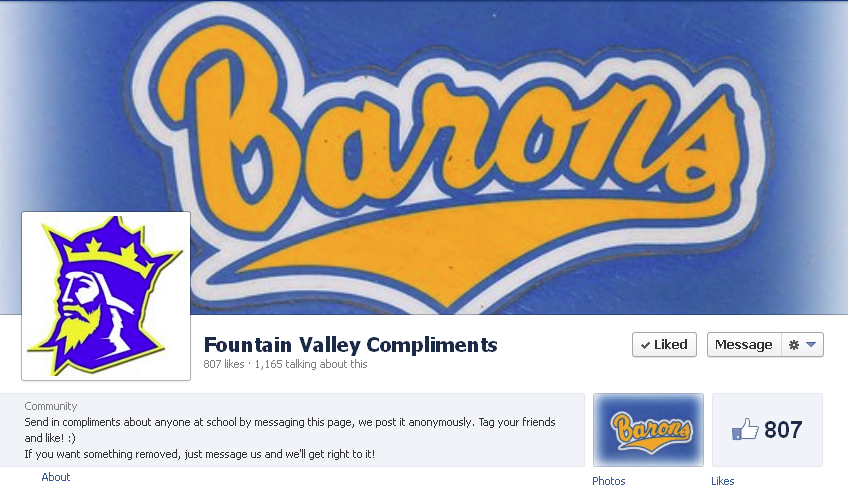
Task: Open the Barons photos thumbnail
Action: (x=648, y=430)
